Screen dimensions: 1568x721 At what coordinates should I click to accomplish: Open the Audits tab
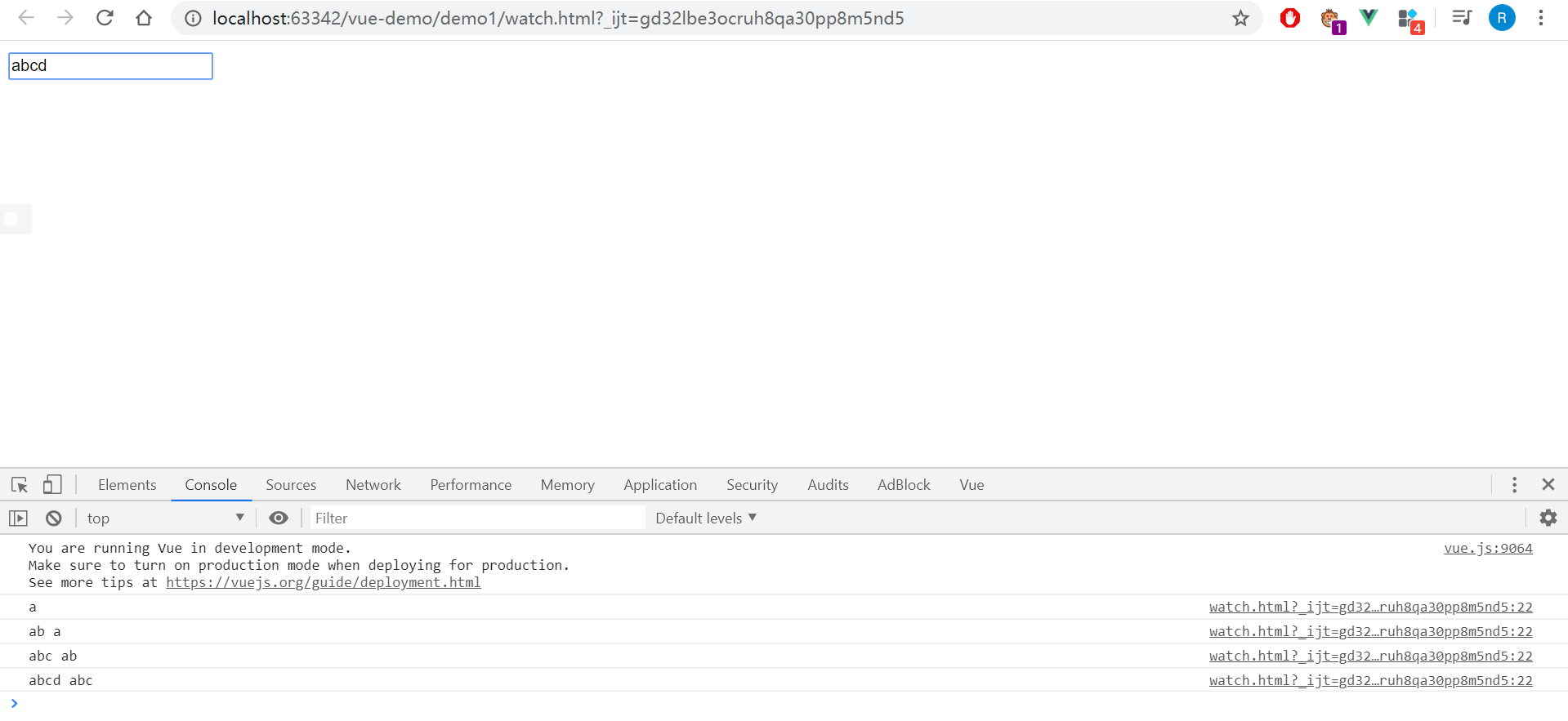click(x=828, y=485)
